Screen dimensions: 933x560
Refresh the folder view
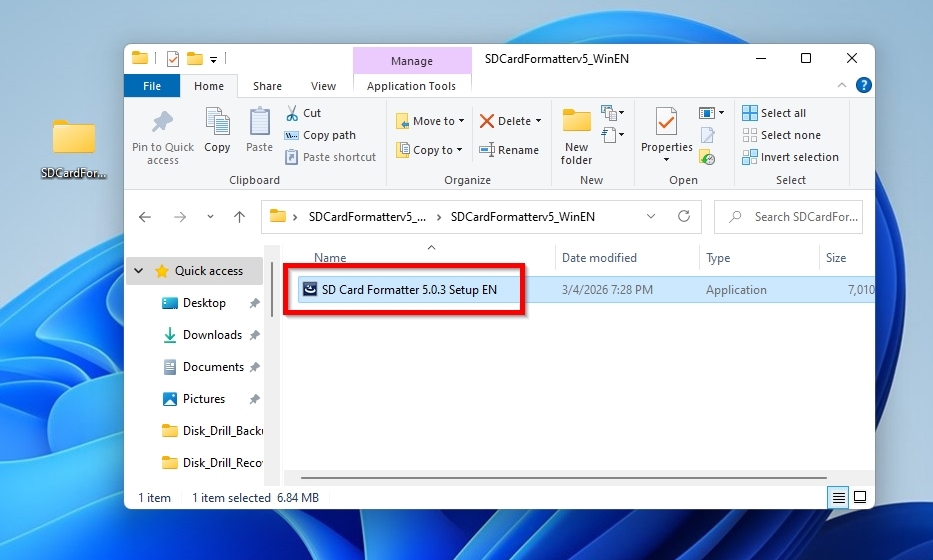point(684,216)
